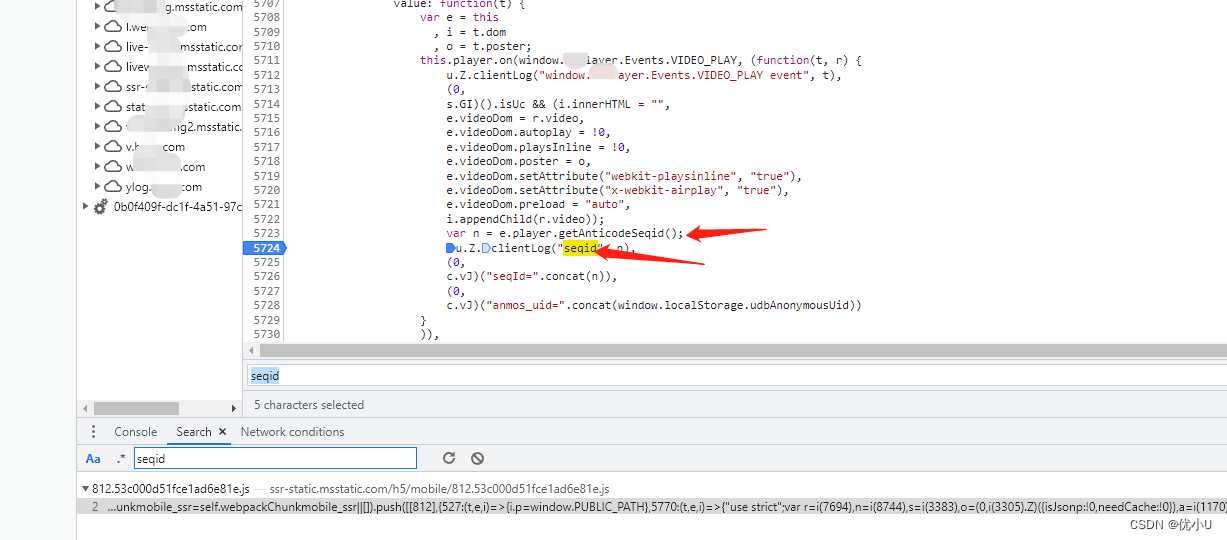Select the Search drawer tab
1227x540 pixels.
[x=194, y=432]
